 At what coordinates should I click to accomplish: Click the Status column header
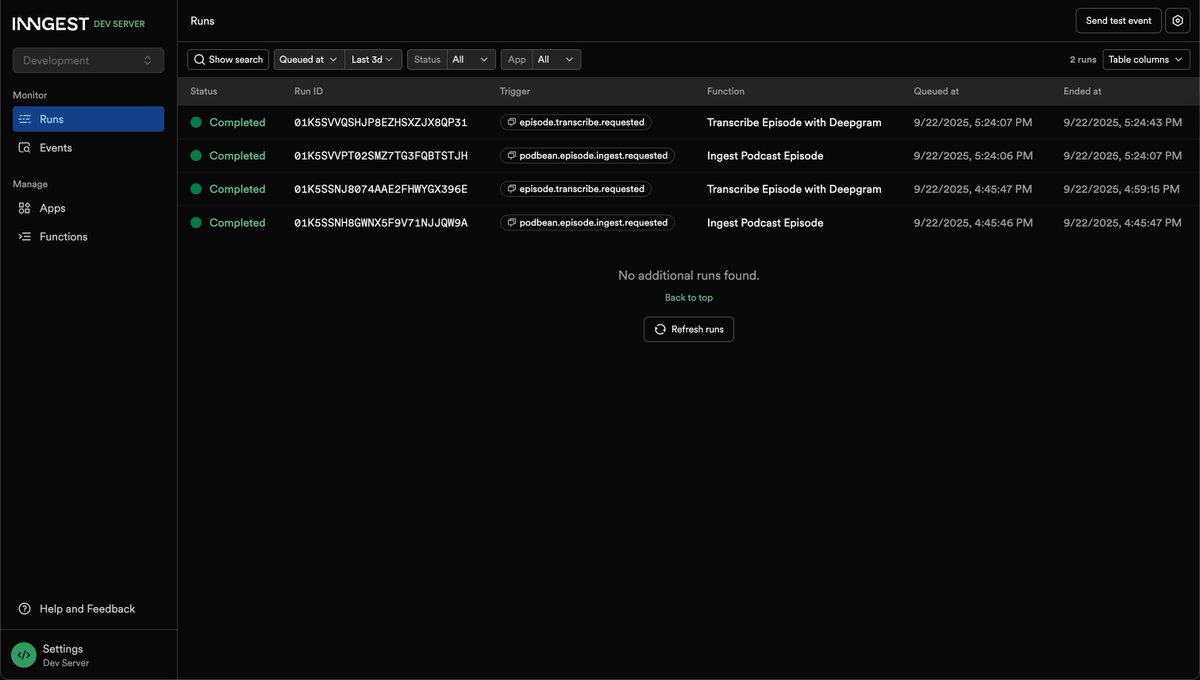pyautogui.click(x=204, y=91)
